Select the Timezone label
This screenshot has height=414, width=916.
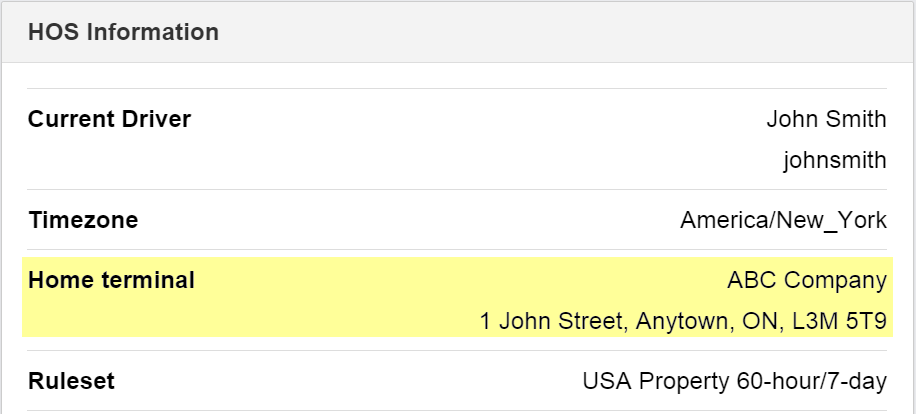tap(83, 220)
